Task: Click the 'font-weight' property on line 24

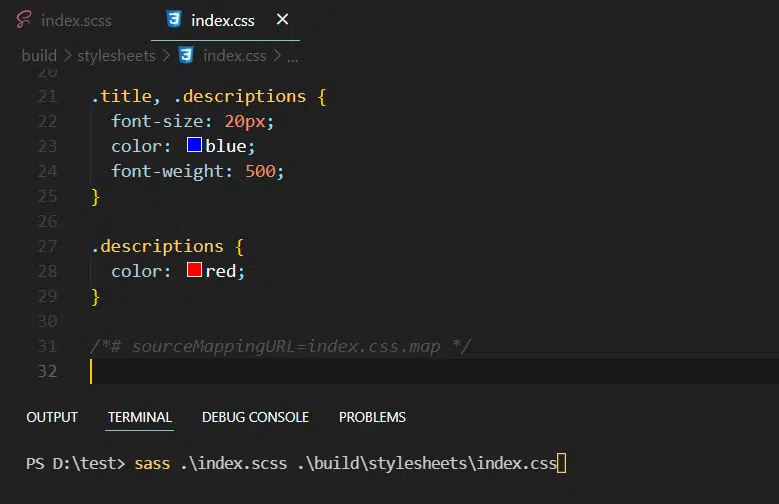Action: [168, 171]
